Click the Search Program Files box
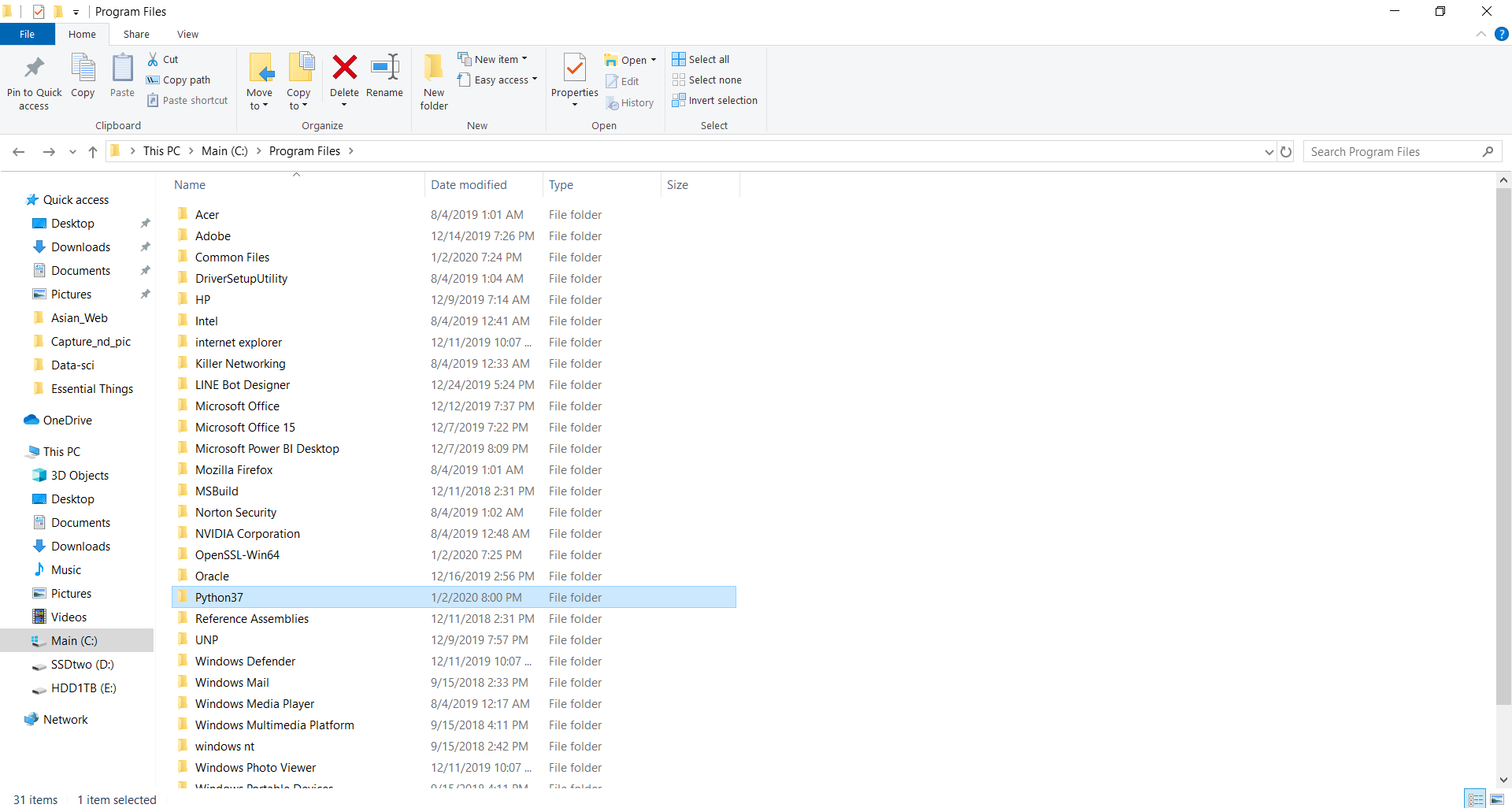This screenshot has height=808, width=1512. [x=1392, y=151]
